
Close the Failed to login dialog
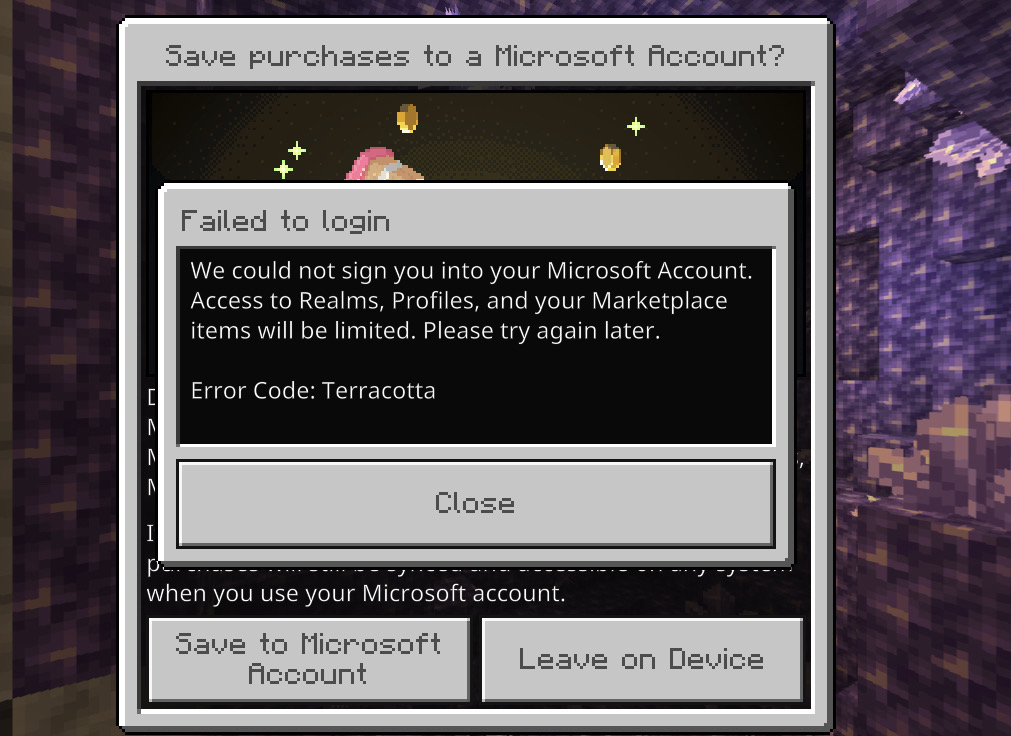476,504
